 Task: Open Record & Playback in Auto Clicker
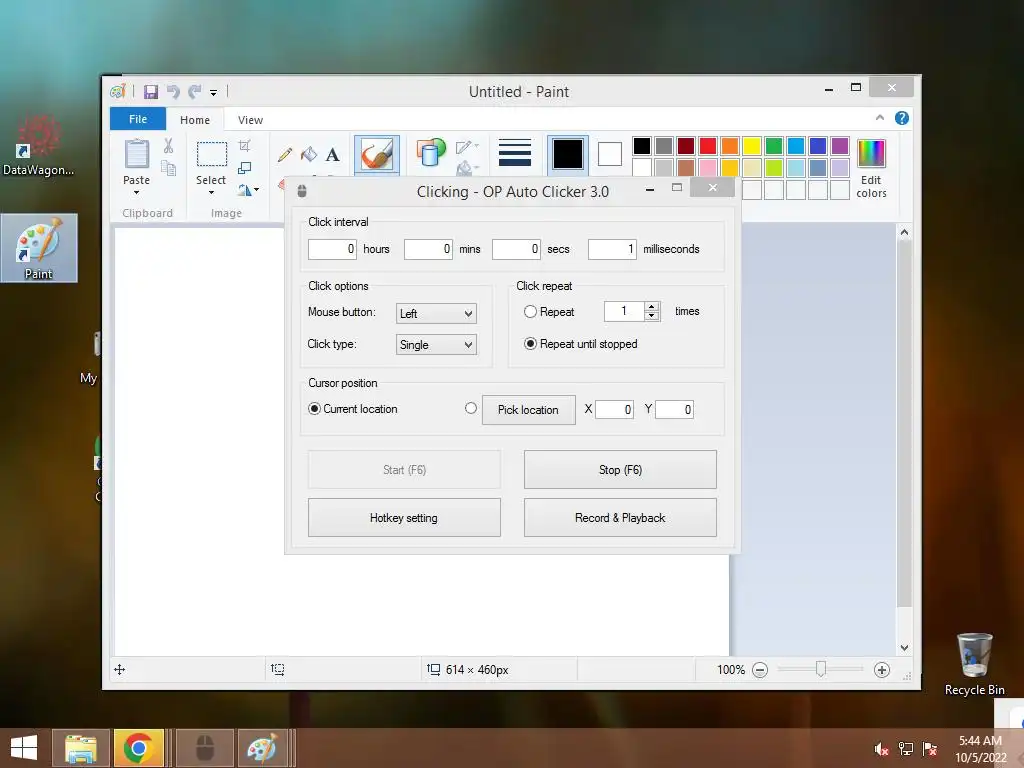[x=620, y=518]
